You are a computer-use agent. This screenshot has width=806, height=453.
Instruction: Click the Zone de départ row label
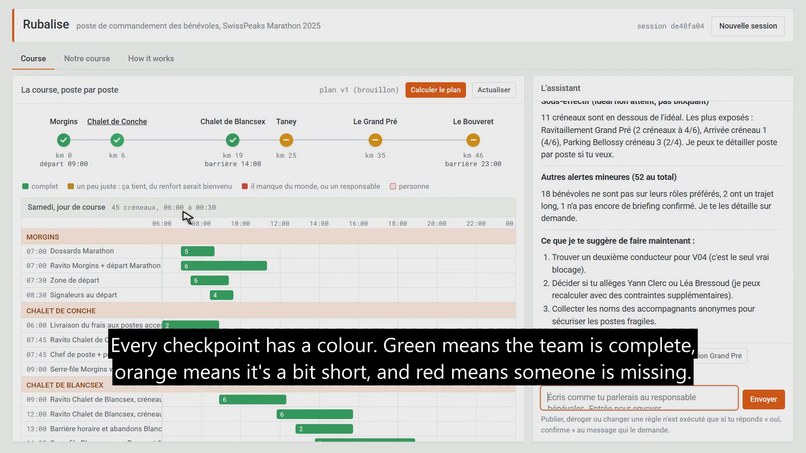(75, 280)
